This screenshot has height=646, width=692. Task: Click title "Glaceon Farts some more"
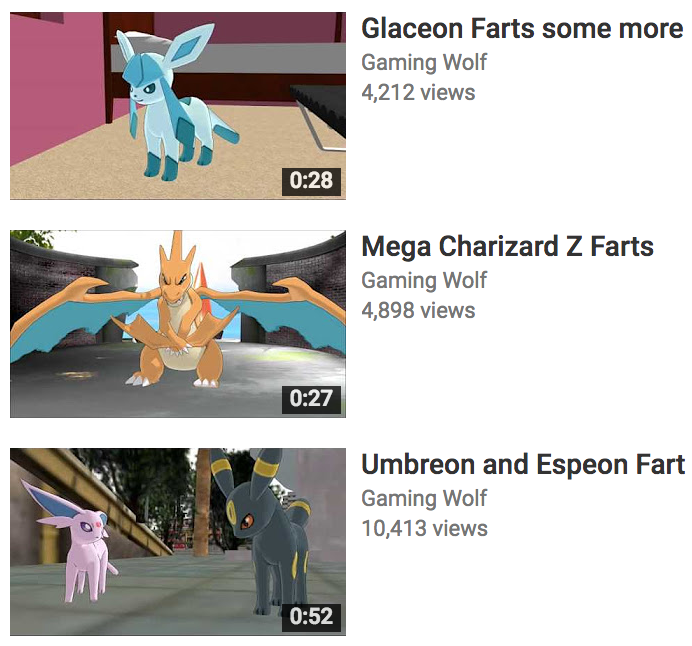(522, 29)
